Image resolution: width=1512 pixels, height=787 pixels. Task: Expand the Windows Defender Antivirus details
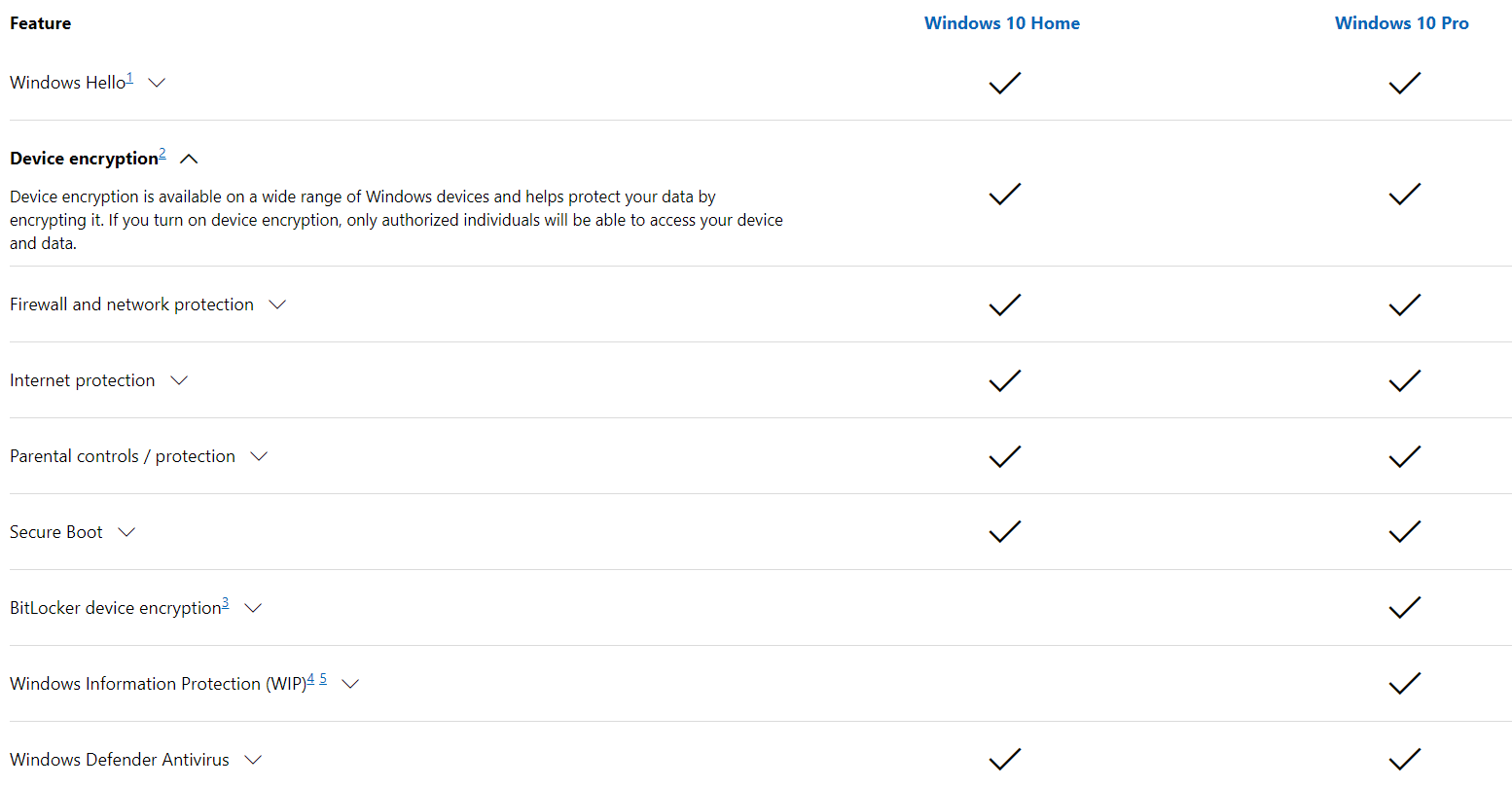pyautogui.click(x=252, y=760)
